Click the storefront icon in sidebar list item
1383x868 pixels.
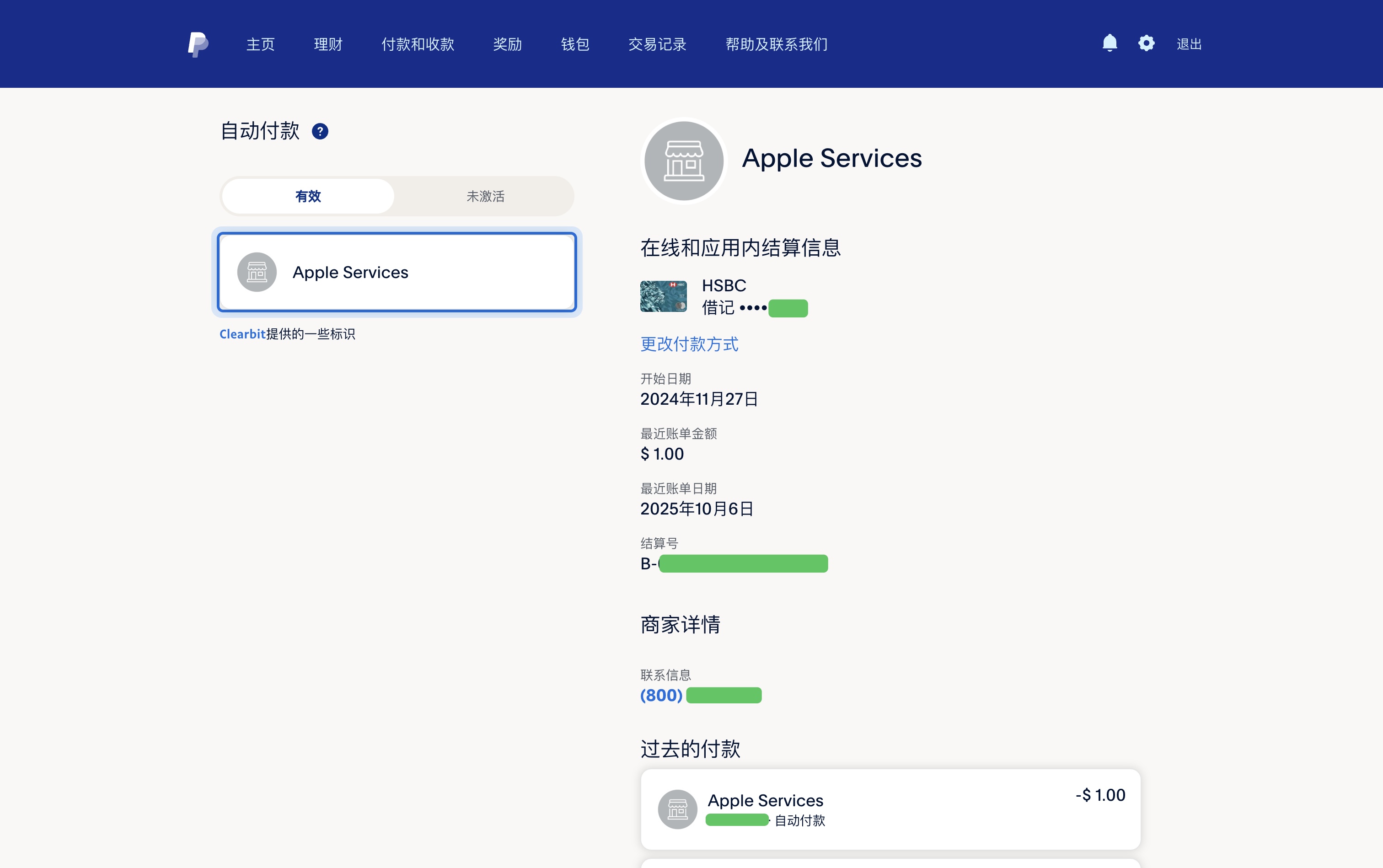[x=257, y=272]
